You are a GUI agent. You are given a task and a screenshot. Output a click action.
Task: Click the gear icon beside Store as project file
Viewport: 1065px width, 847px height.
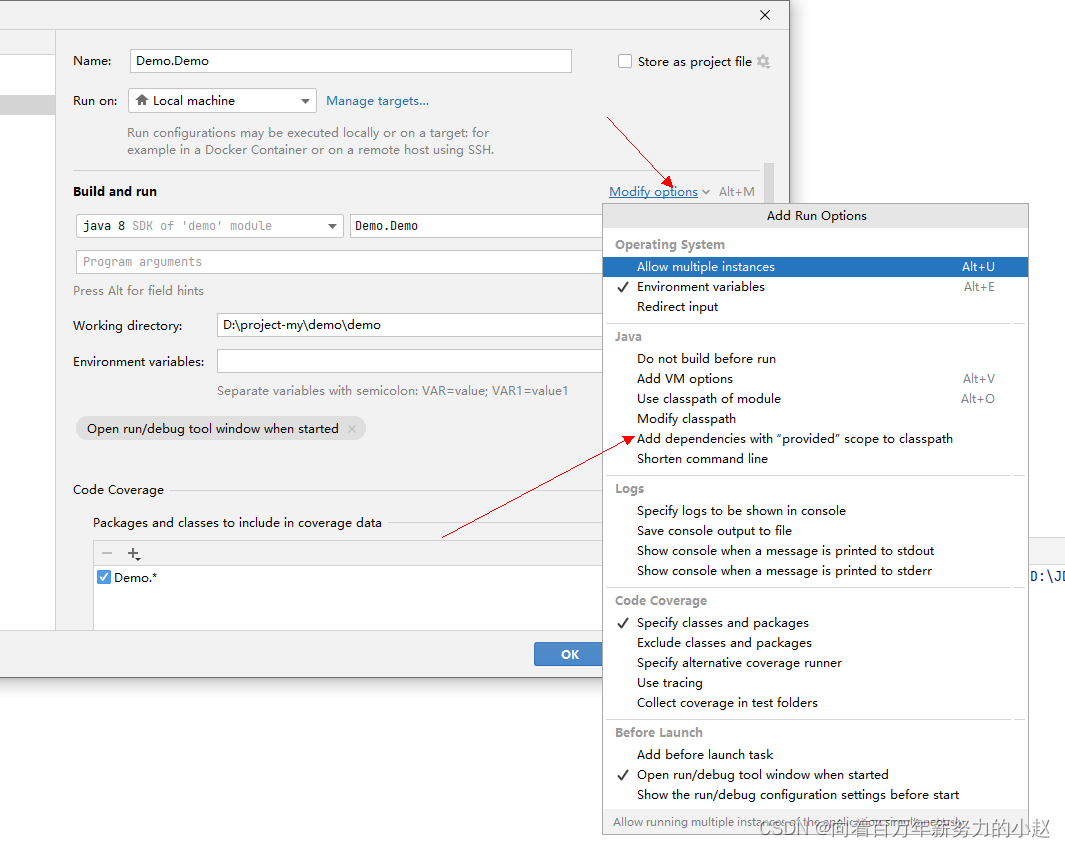tap(763, 61)
